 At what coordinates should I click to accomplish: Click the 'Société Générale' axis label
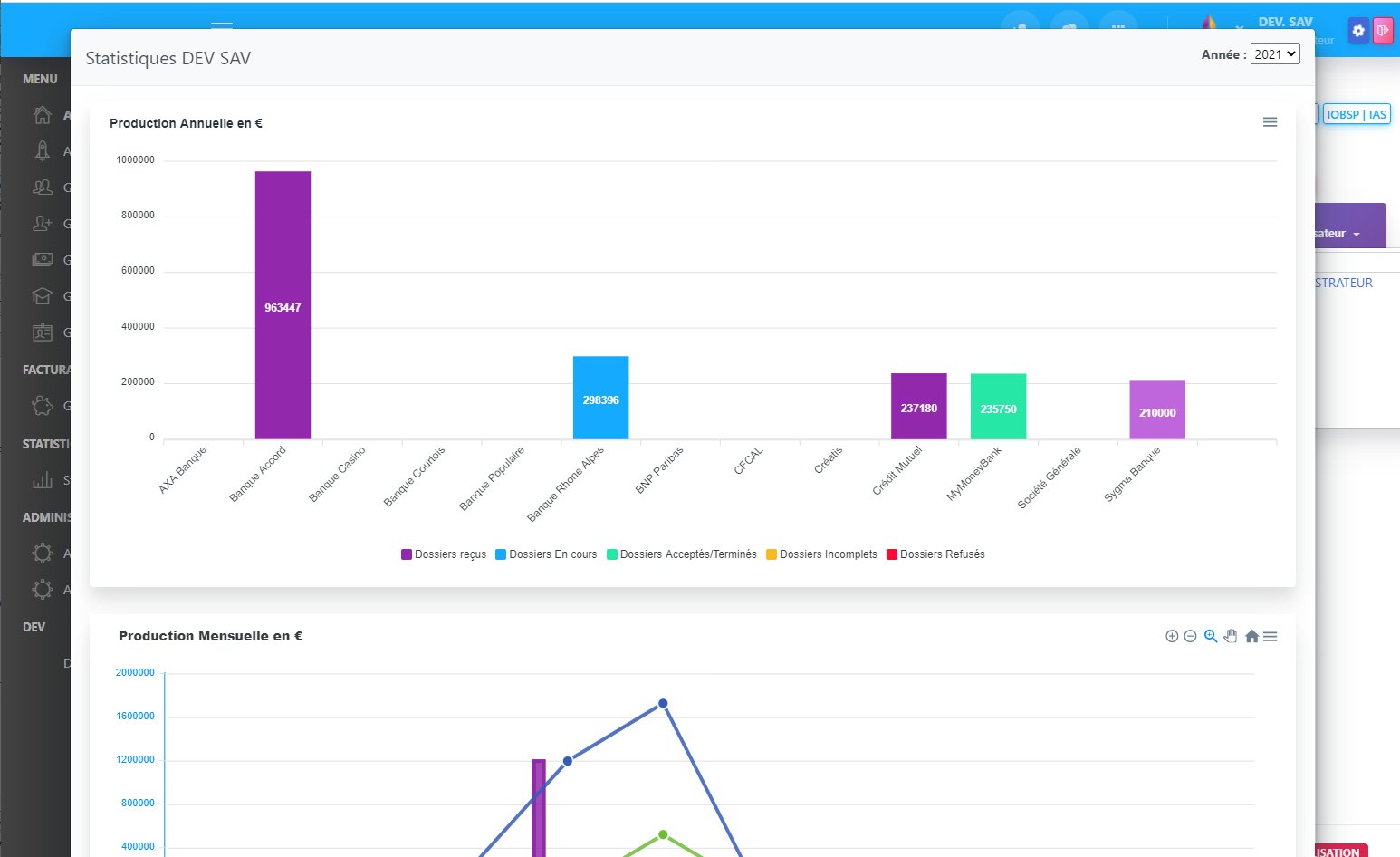(1050, 477)
